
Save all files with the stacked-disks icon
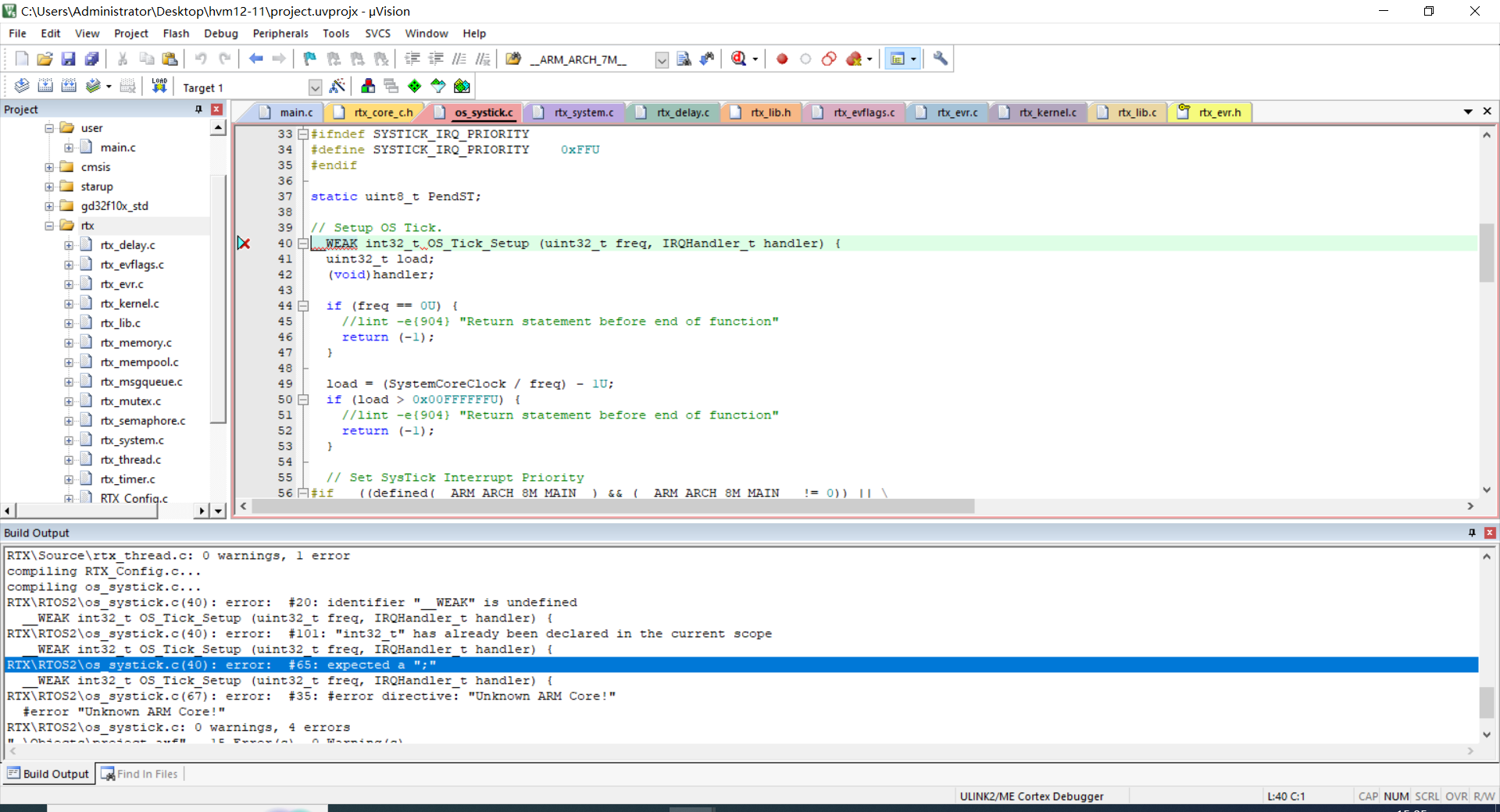tap(92, 59)
